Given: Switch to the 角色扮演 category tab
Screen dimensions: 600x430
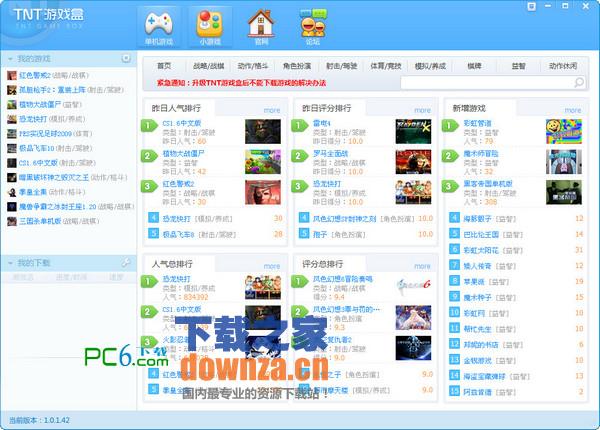Looking at the screenshot, I should [298, 65].
